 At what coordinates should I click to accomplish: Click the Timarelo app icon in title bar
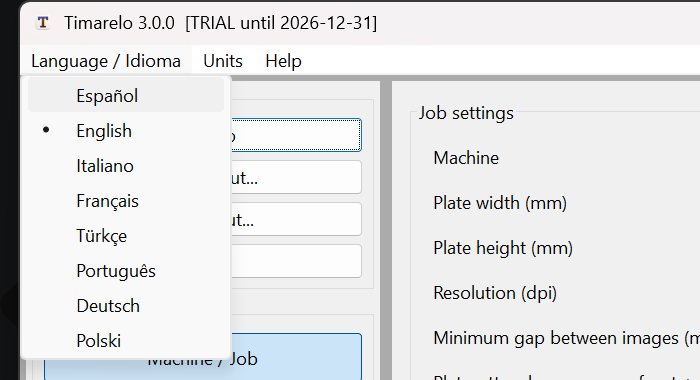43,22
